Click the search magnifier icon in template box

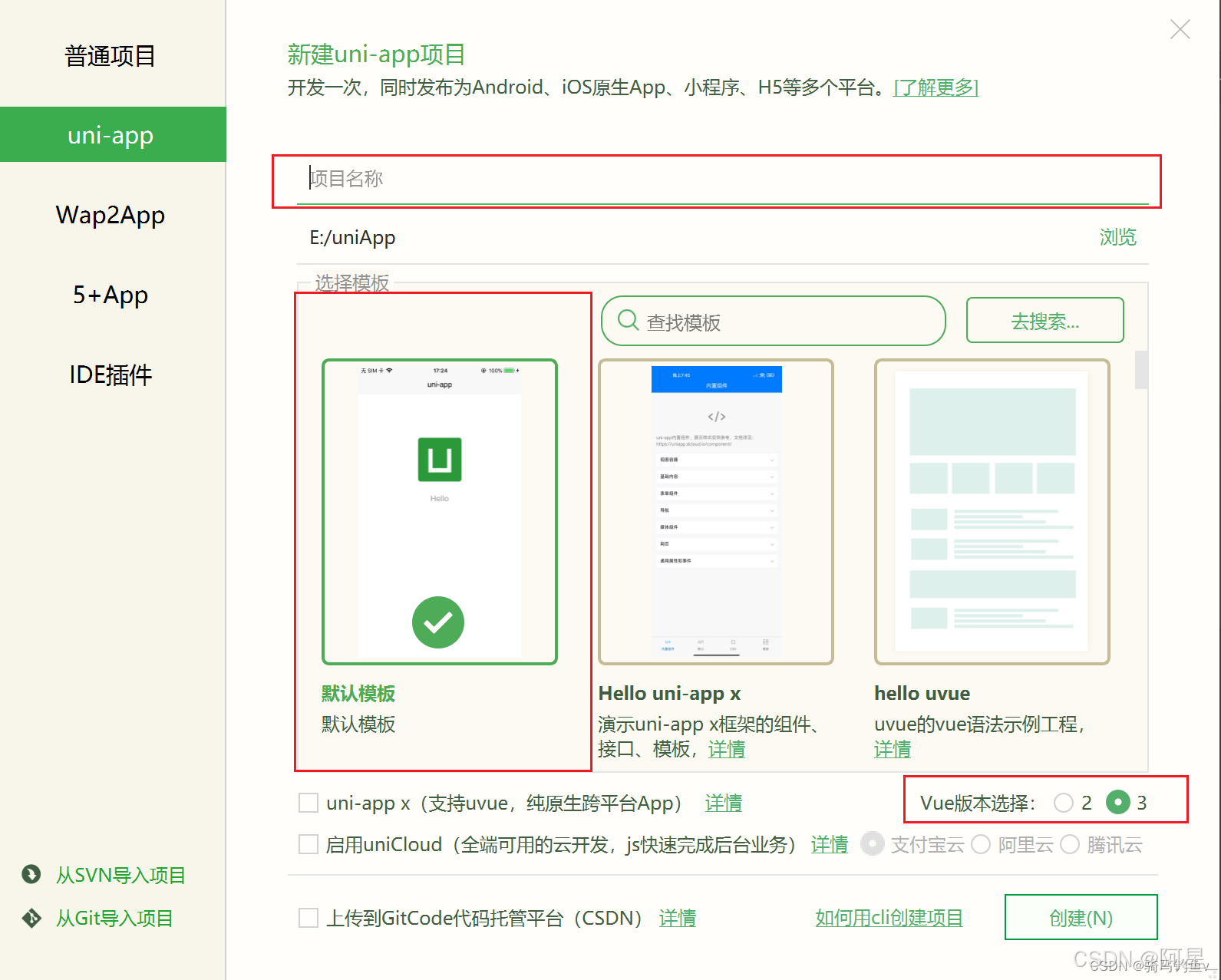(x=628, y=319)
